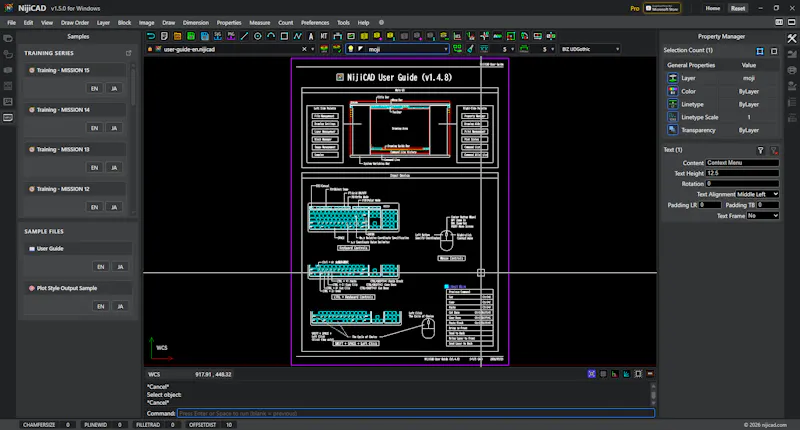Screen dimensions: 800x430
Task: Open Training MISSION 15 in EN
Action: pyautogui.click(x=94, y=88)
